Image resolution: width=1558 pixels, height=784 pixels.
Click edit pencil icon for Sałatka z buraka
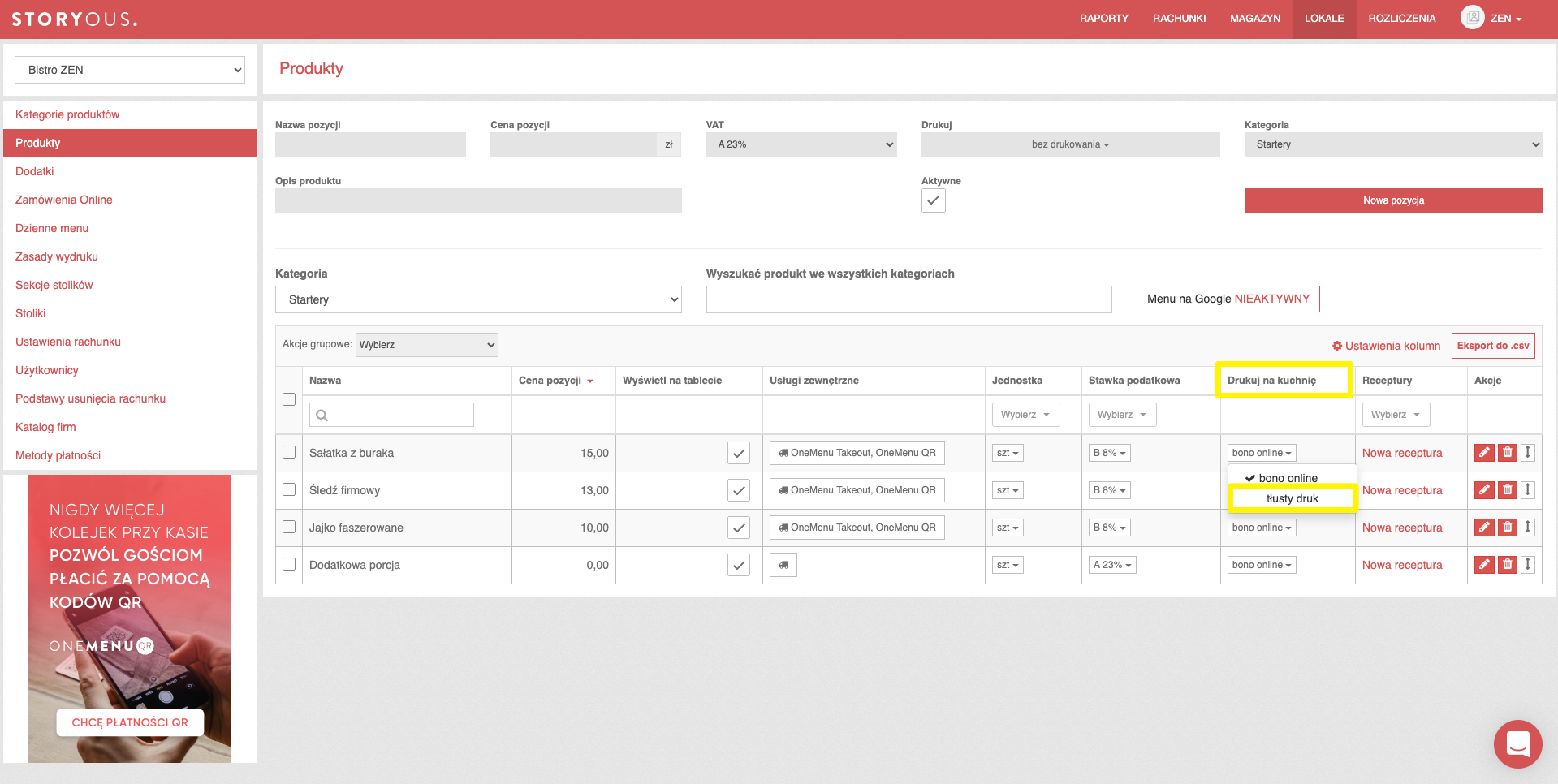pyautogui.click(x=1484, y=453)
